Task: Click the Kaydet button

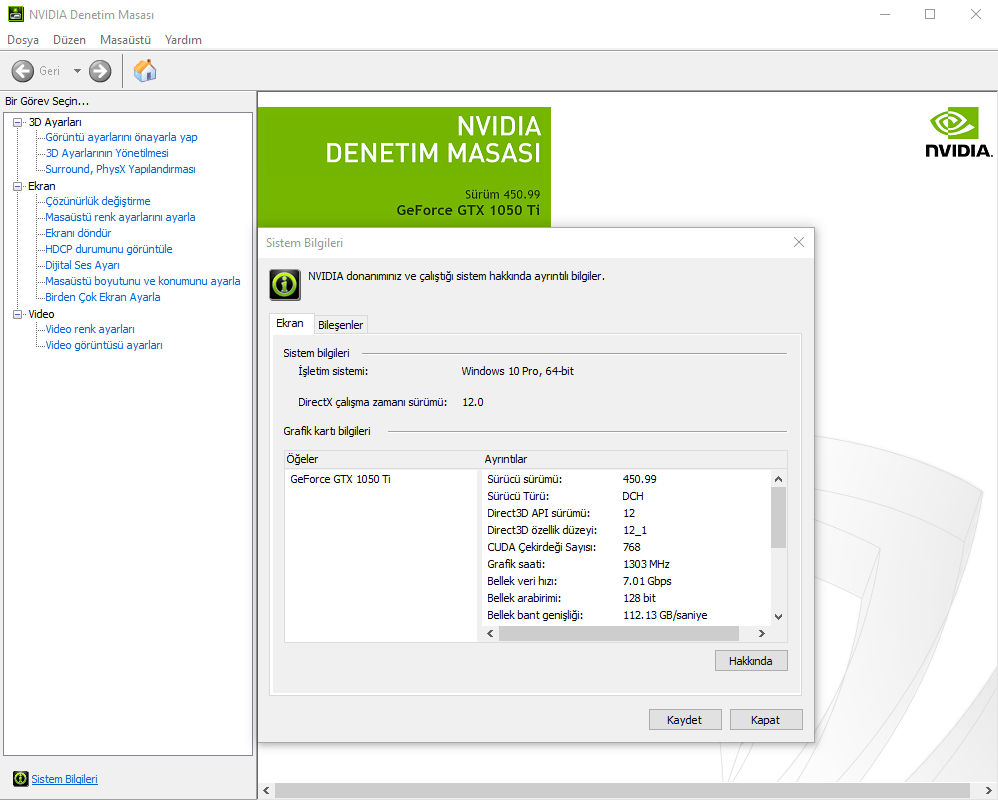Action: 684,720
